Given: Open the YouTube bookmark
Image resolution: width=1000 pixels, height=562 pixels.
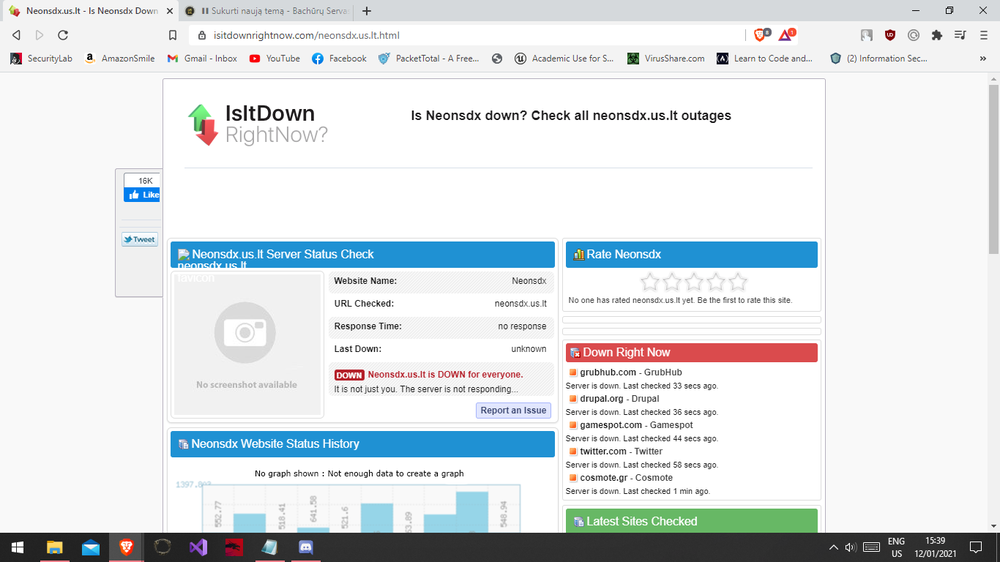Looking at the screenshot, I should pos(275,59).
